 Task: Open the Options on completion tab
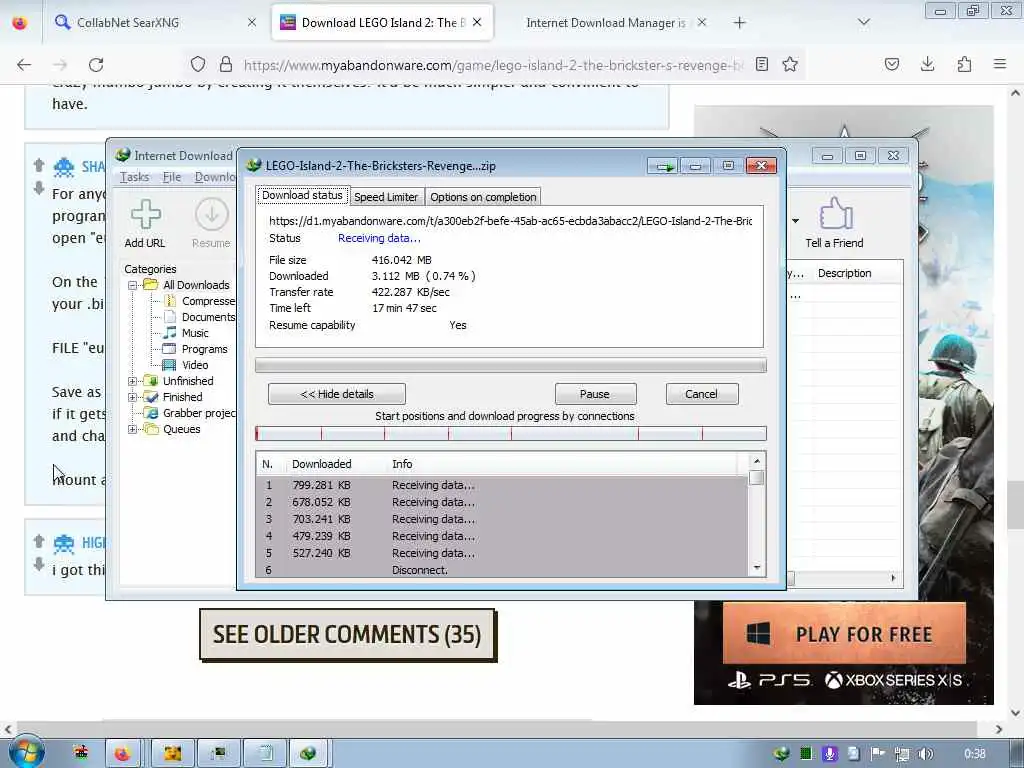(x=483, y=197)
